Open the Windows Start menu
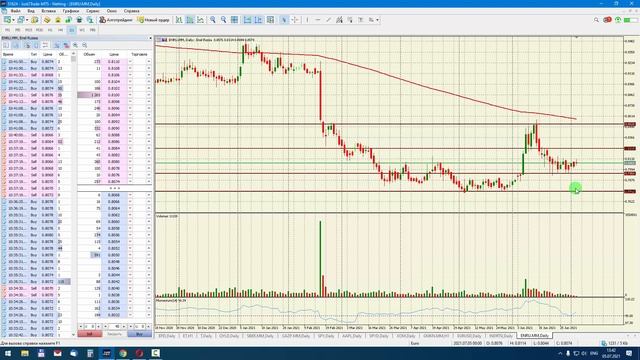Image resolution: width=640 pixels, height=360 pixels. [x=8, y=353]
